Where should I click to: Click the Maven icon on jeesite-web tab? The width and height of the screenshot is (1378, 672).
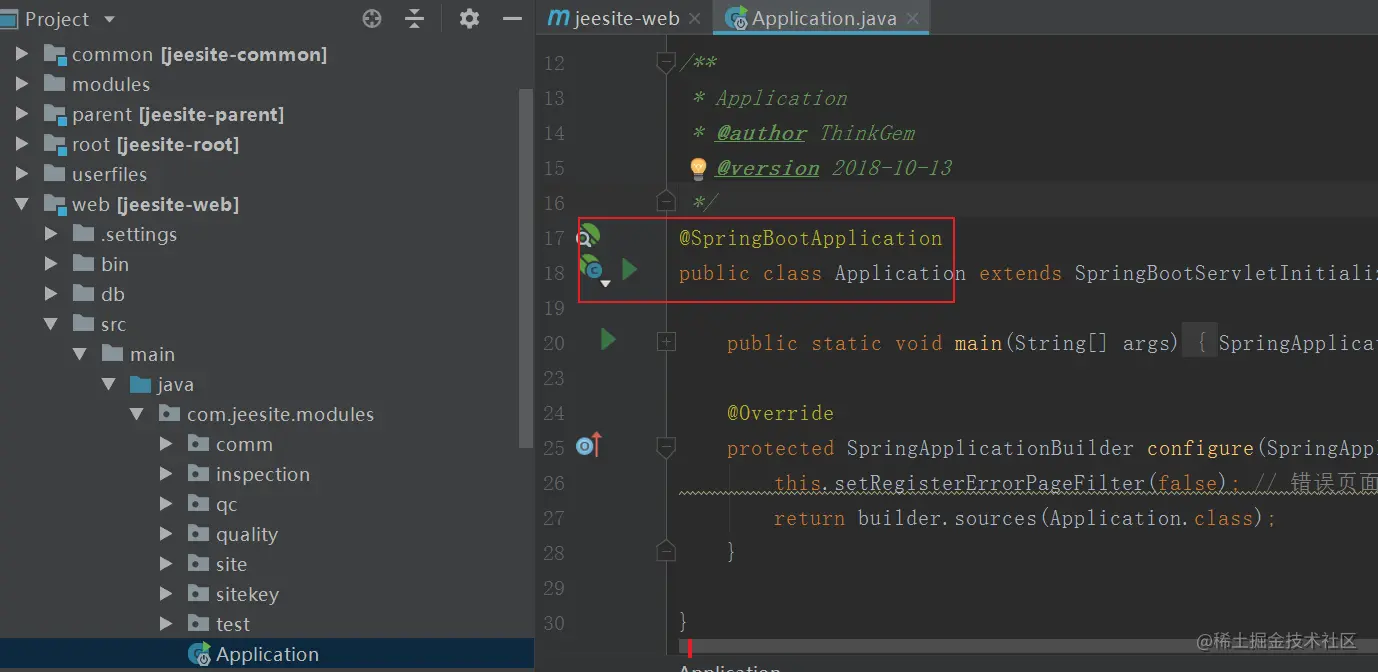(x=559, y=19)
